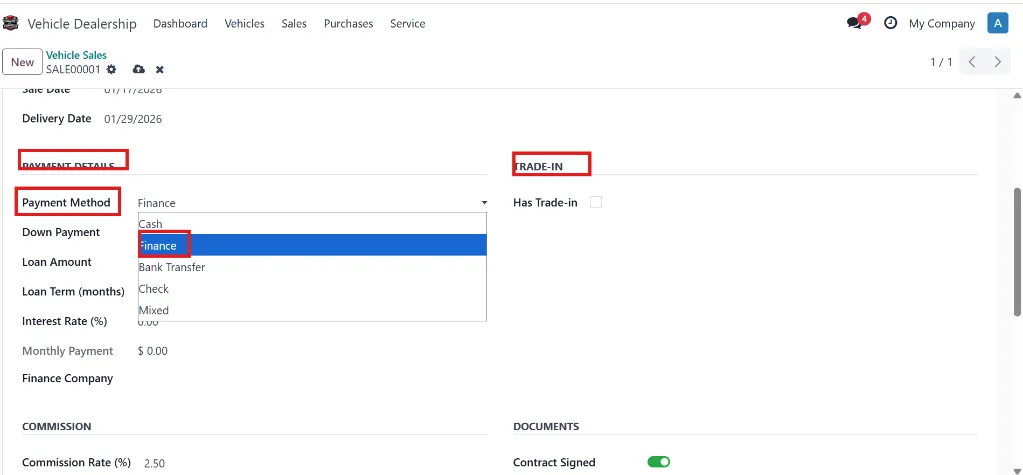Open the activities clock icon
The height and width of the screenshot is (475, 1023).
[x=890, y=23]
